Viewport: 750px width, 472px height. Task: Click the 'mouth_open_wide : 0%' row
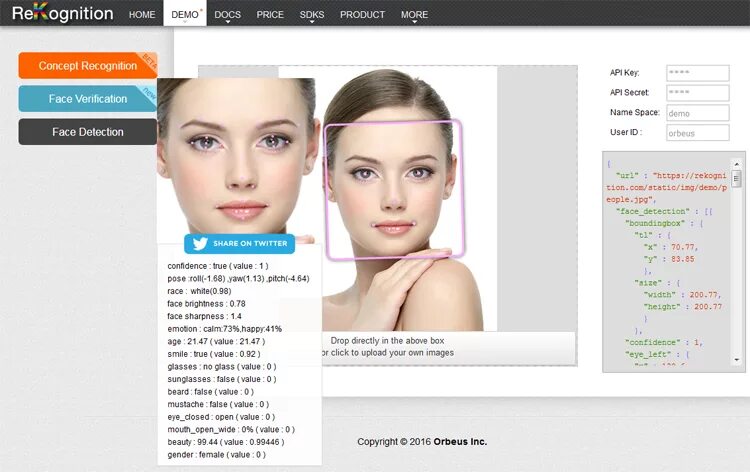point(231,429)
